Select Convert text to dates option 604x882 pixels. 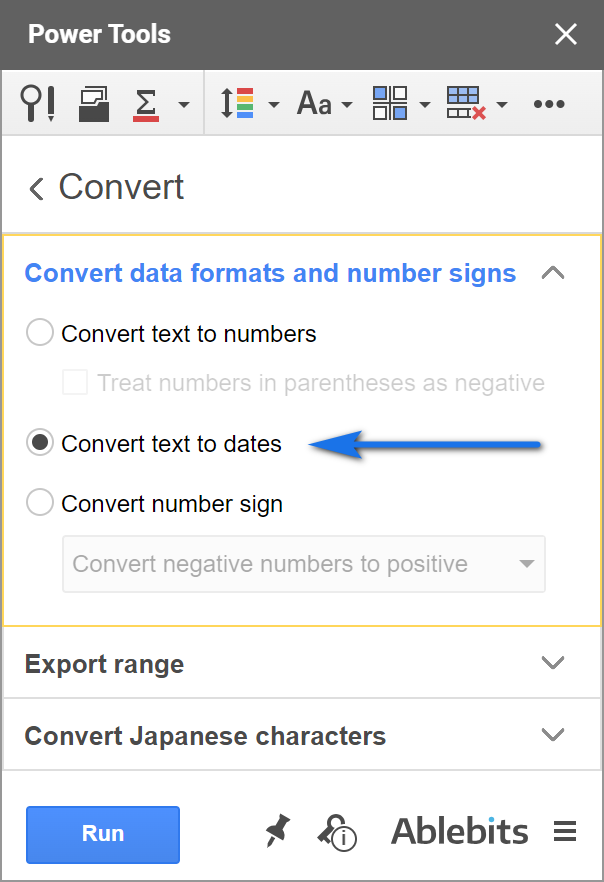(x=40, y=443)
